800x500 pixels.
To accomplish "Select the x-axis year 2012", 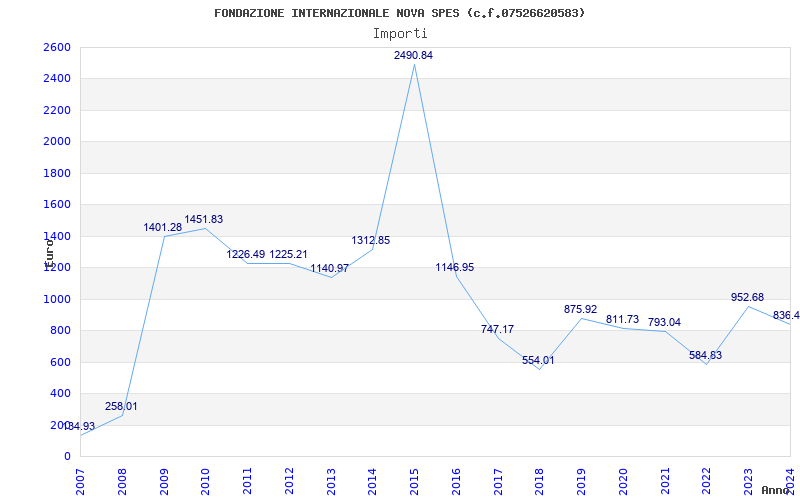I will tap(289, 482).
